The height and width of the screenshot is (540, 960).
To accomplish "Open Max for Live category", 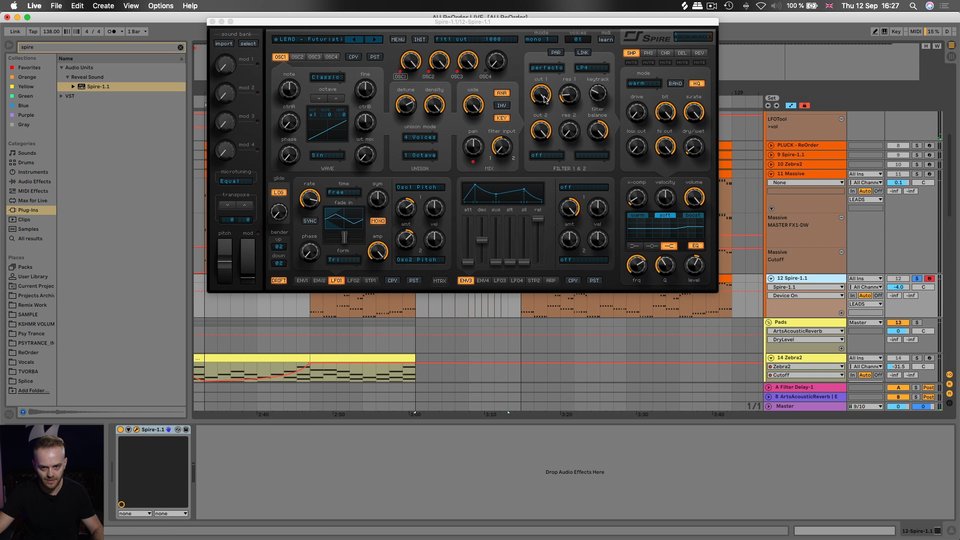I will 32,200.
